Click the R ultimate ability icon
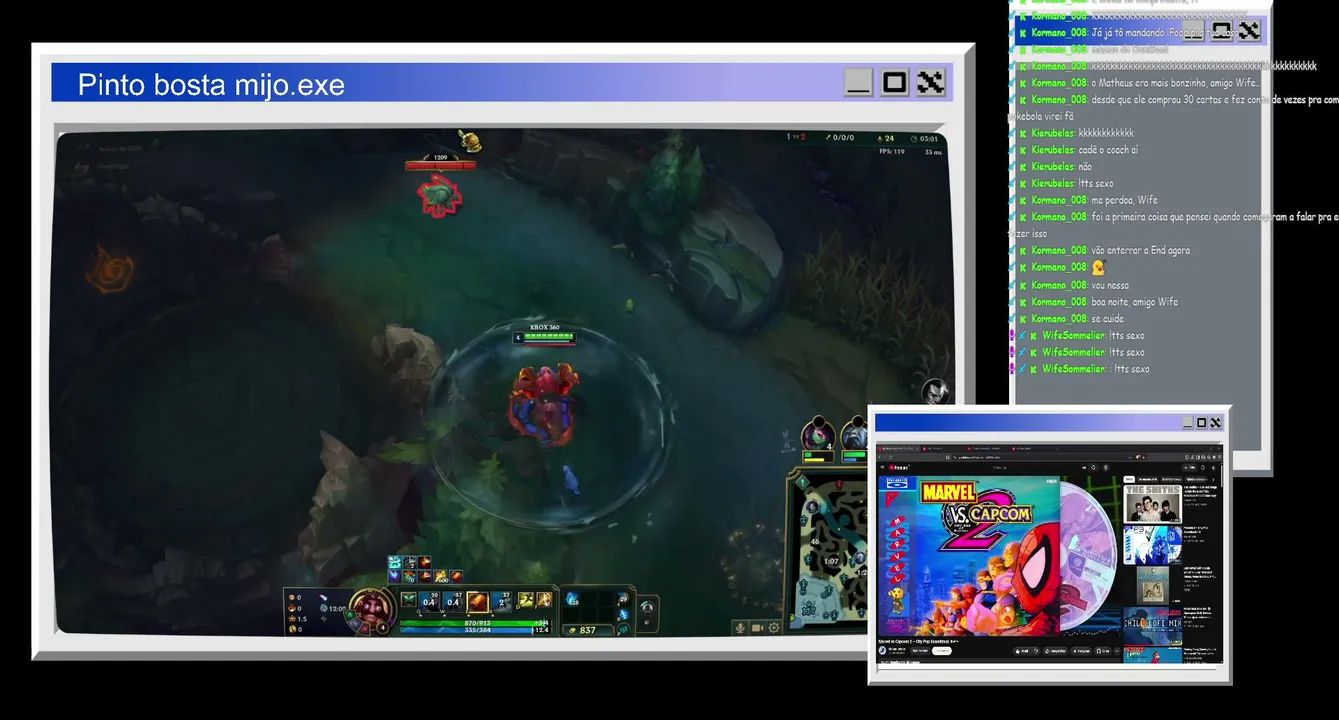The height and width of the screenshot is (720, 1339). (x=502, y=600)
